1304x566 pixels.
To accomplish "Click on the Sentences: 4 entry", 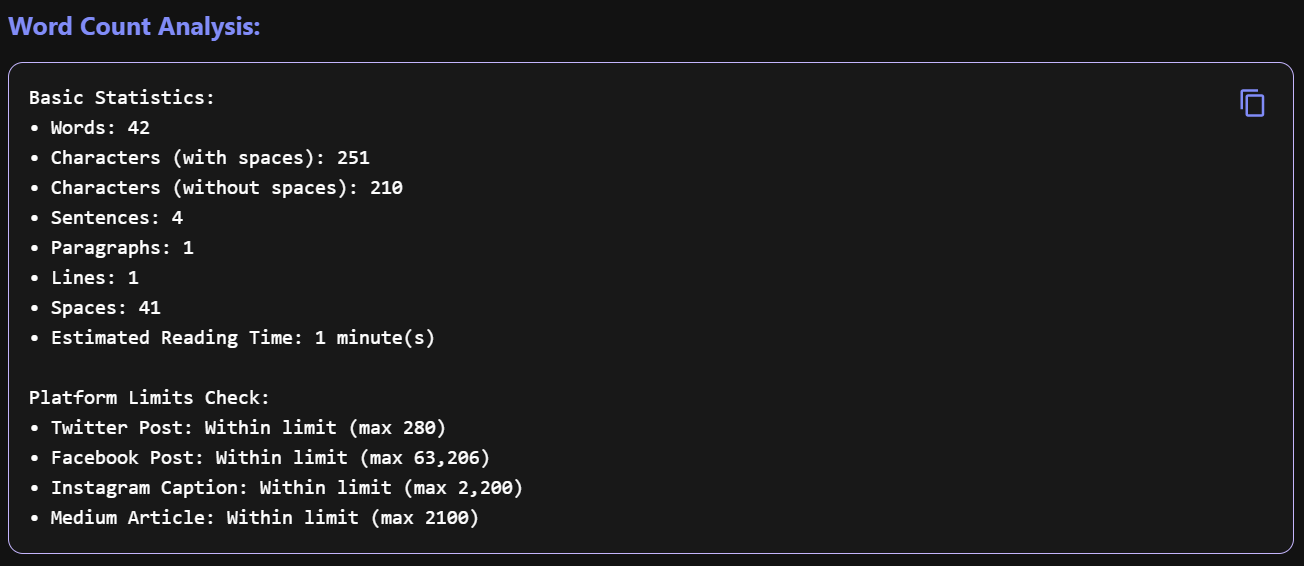I will 106,218.
